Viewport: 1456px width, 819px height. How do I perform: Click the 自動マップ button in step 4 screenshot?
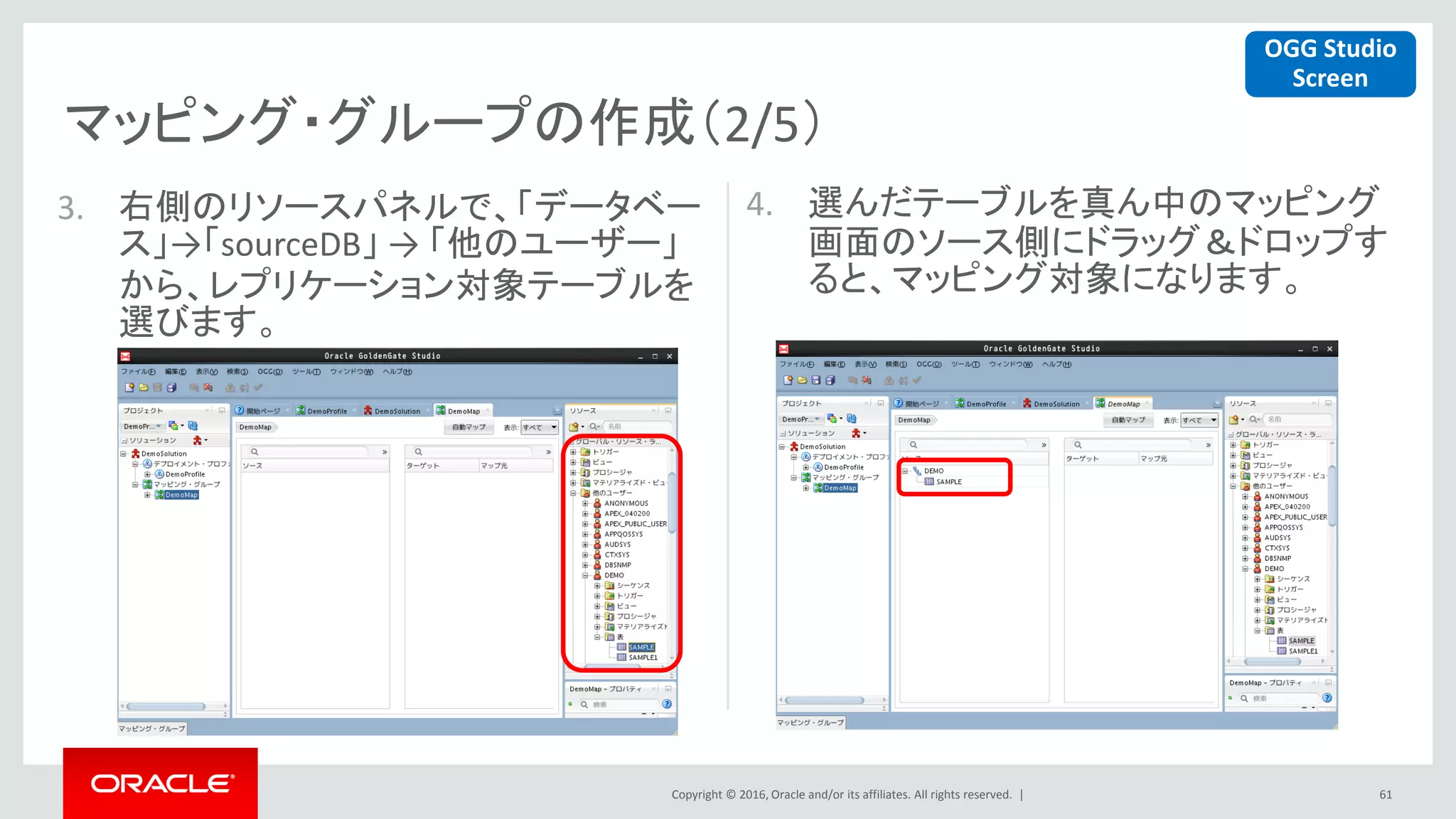tap(1128, 420)
